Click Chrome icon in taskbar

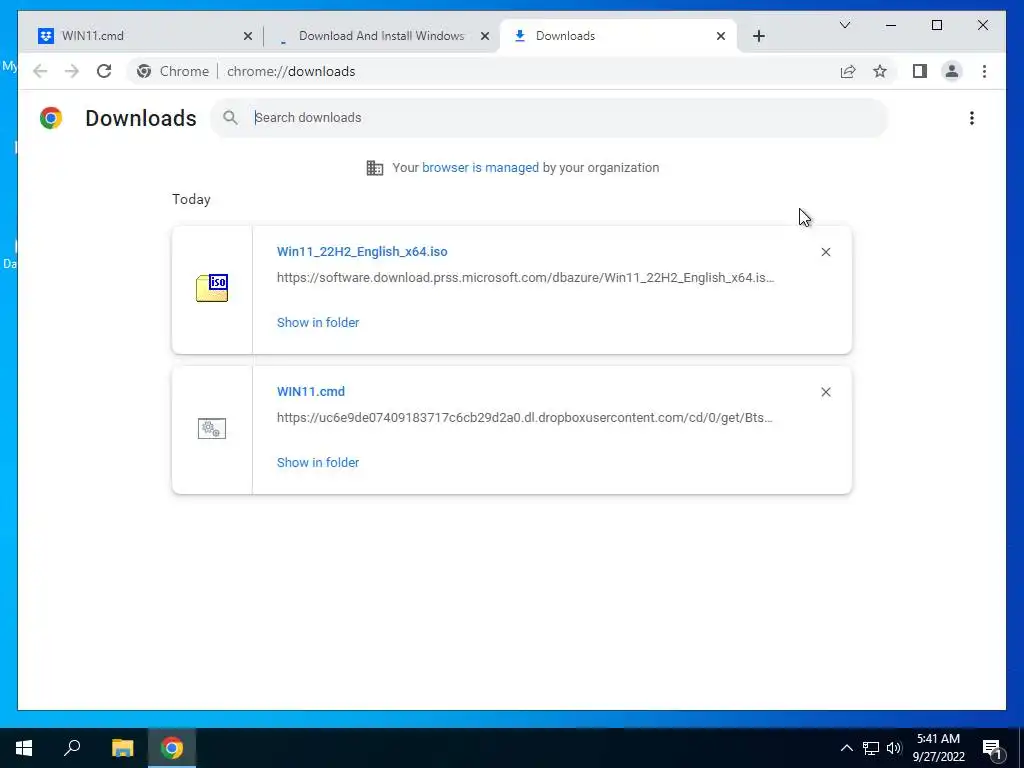coord(172,748)
